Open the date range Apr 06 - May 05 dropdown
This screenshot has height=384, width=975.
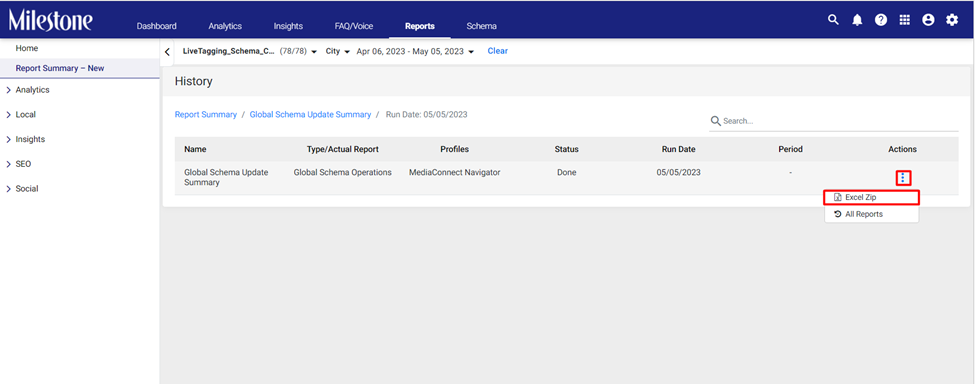(x=415, y=51)
